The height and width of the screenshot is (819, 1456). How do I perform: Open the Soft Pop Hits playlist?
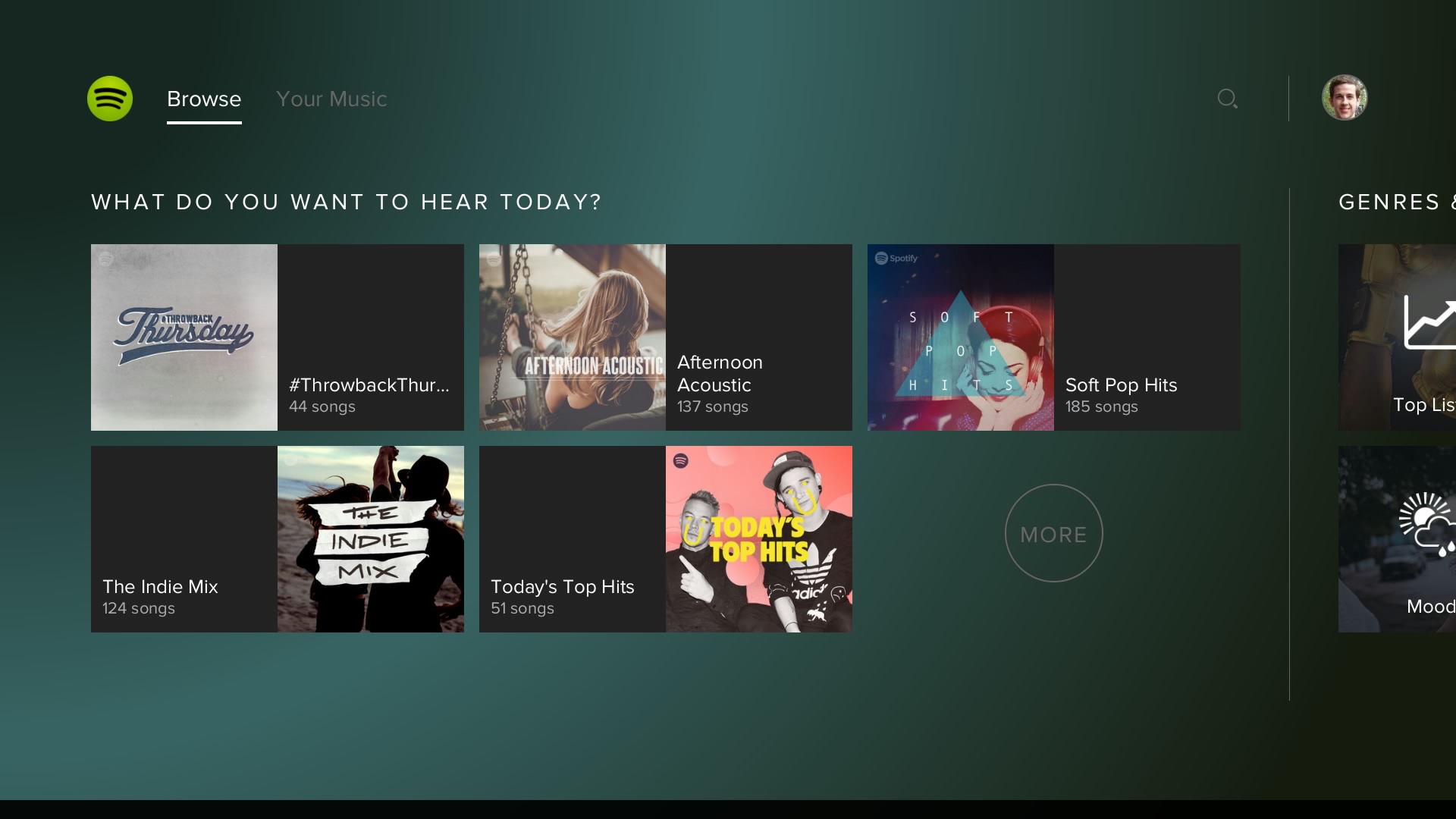click(1121, 384)
